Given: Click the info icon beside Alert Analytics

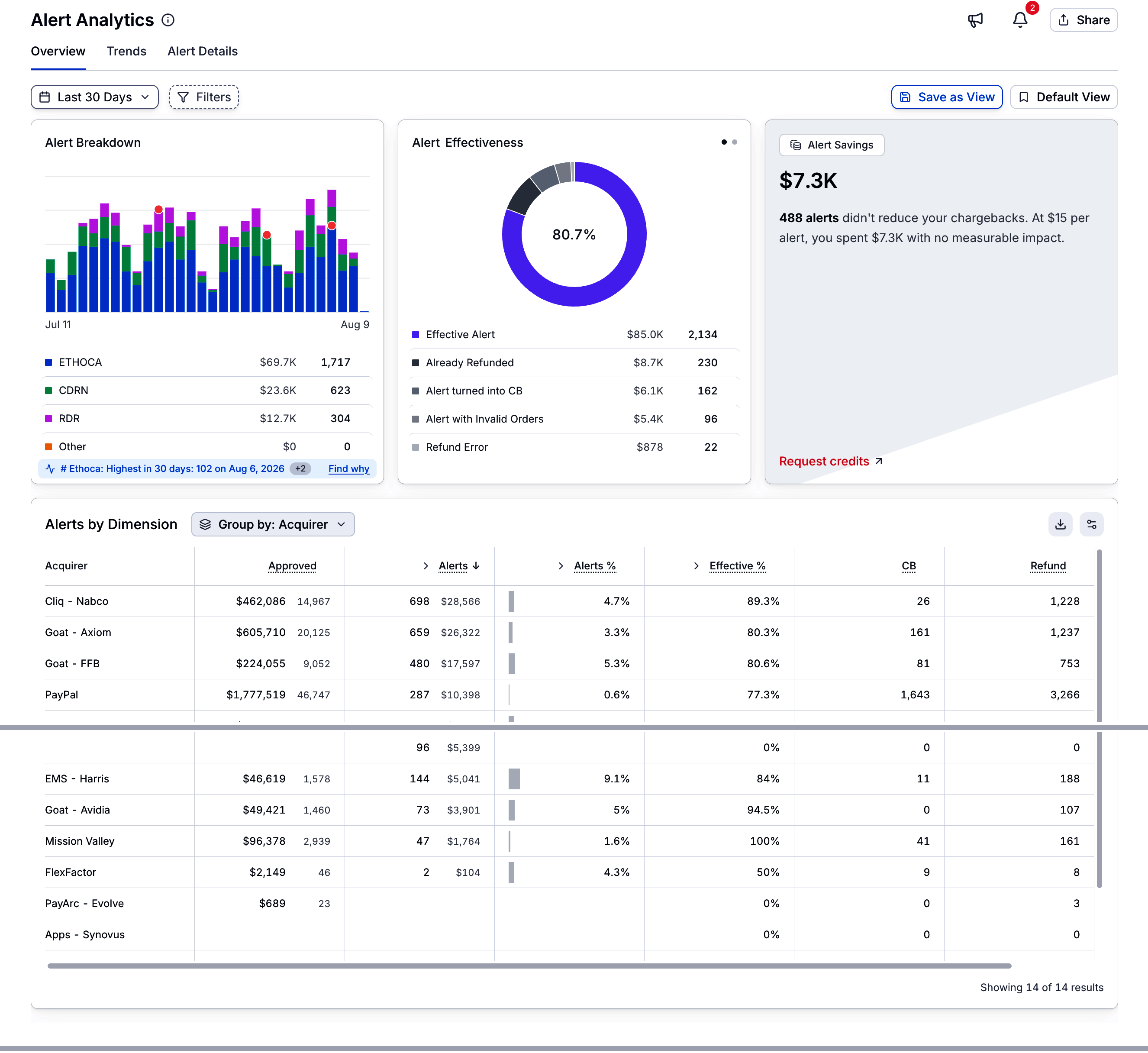Looking at the screenshot, I should (x=168, y=20).
